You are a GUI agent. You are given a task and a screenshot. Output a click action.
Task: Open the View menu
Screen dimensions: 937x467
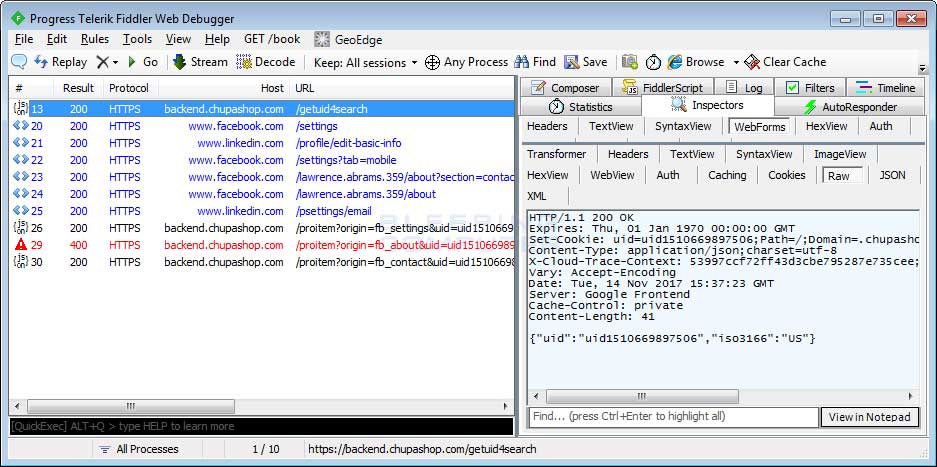pyautogui.click(x=178, y=39)
